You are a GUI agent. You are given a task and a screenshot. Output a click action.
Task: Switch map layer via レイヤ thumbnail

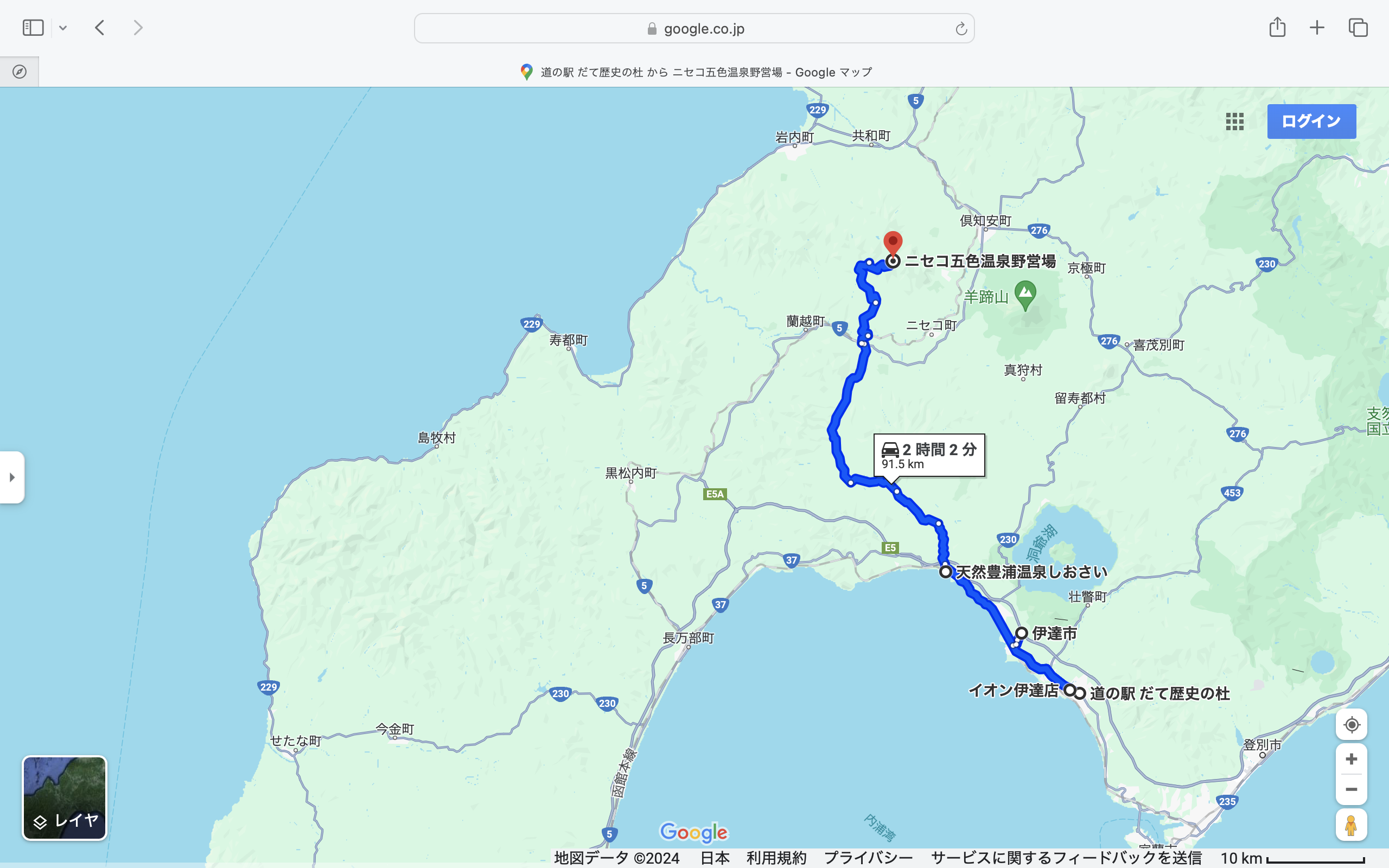64,797
